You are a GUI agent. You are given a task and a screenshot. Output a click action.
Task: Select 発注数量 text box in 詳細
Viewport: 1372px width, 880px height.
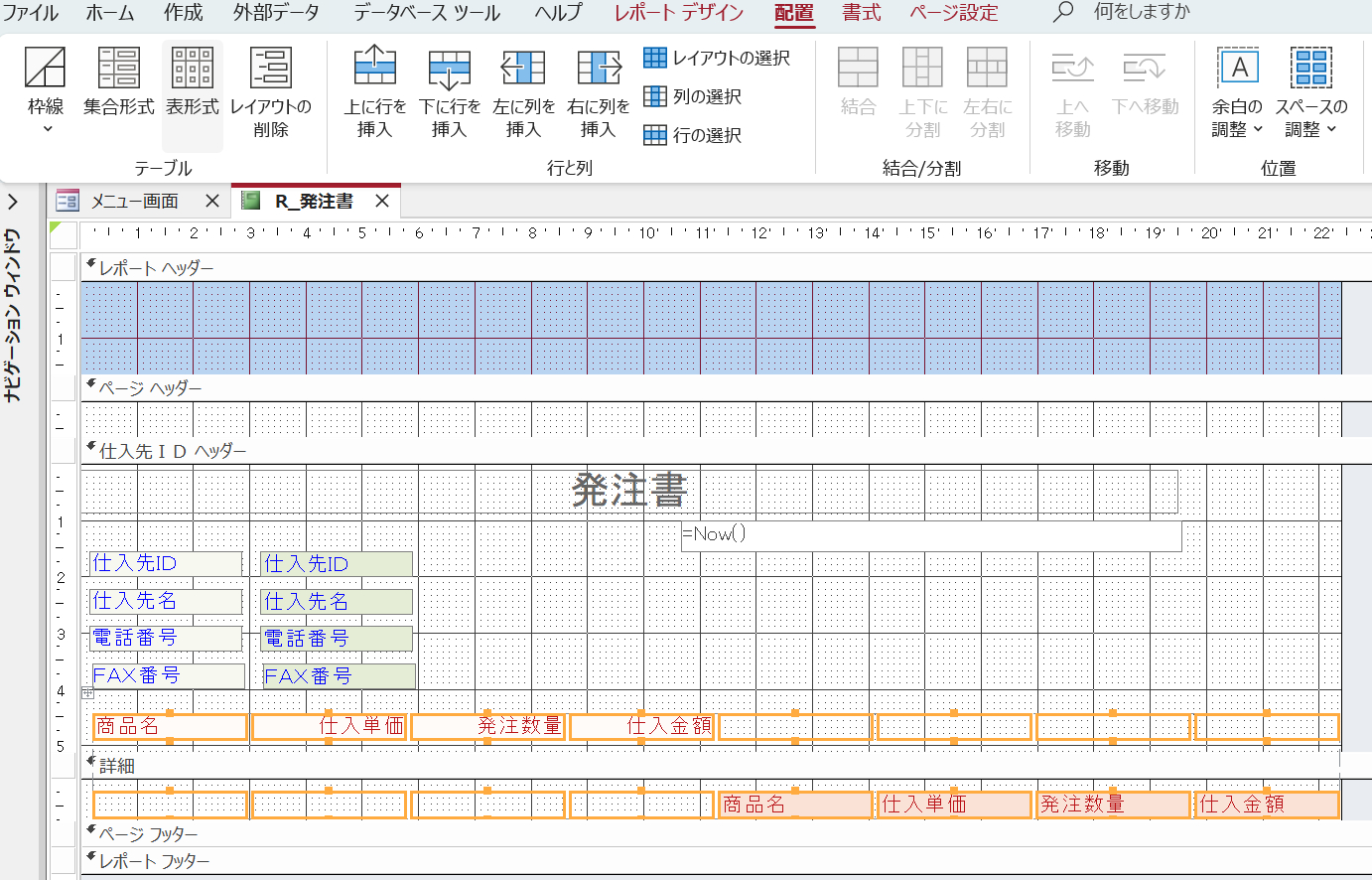(x=1113, y=805)
